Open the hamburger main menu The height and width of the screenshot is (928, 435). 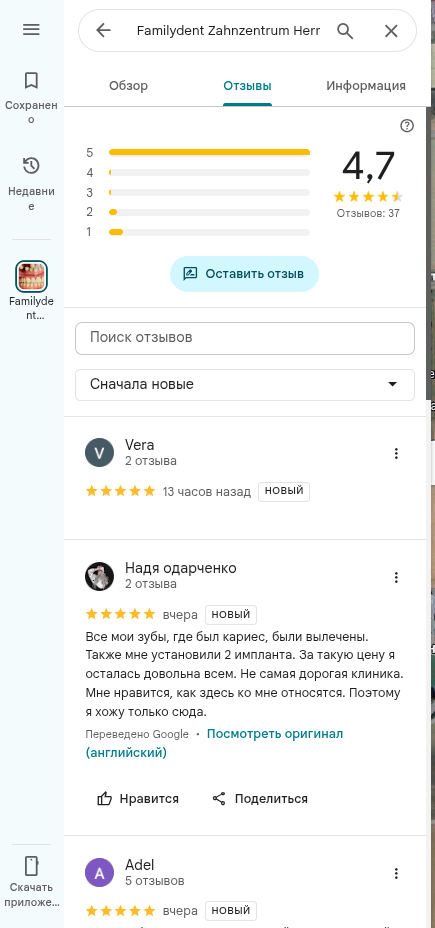point(31,30)
